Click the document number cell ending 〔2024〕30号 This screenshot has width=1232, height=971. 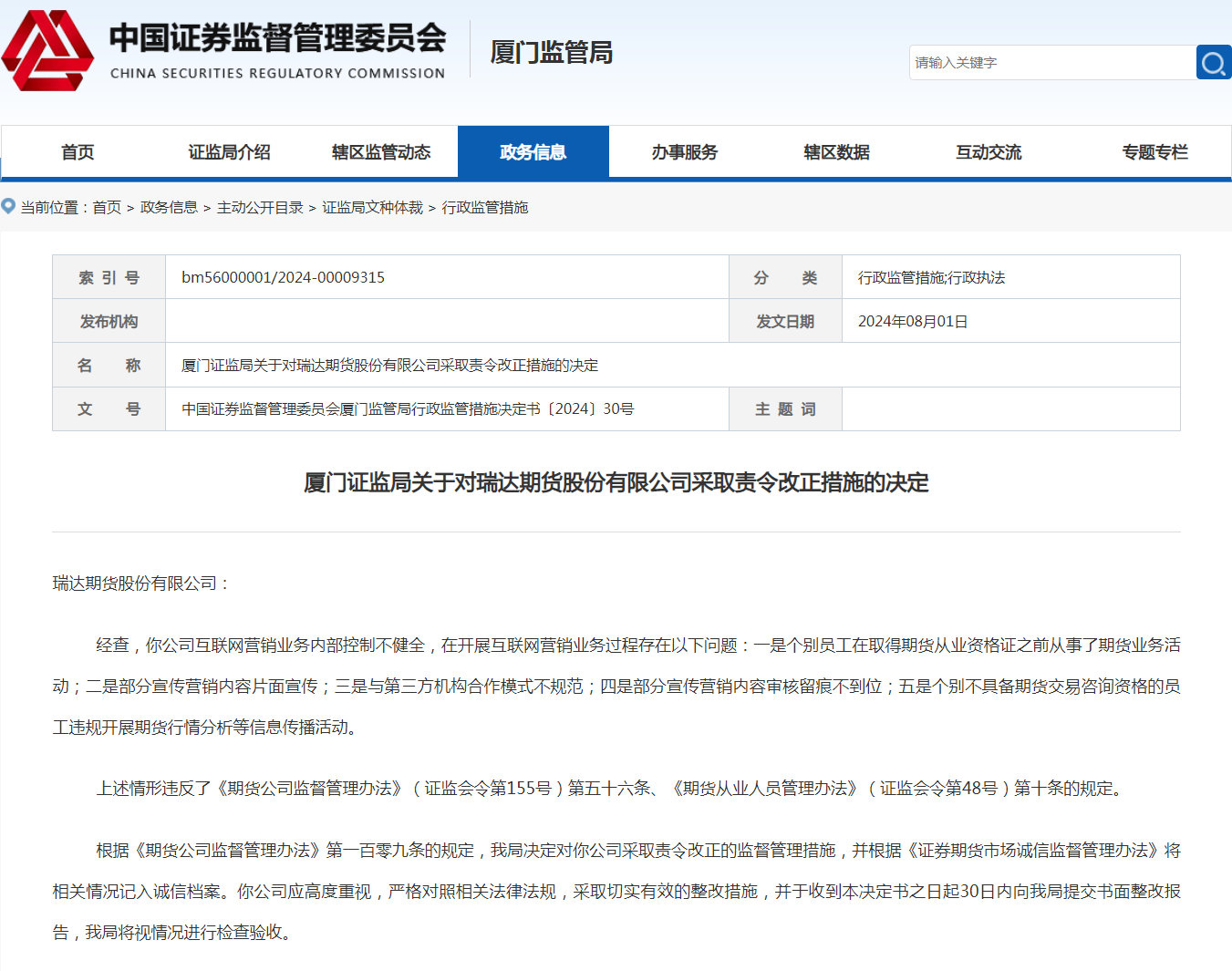point(447,409)
